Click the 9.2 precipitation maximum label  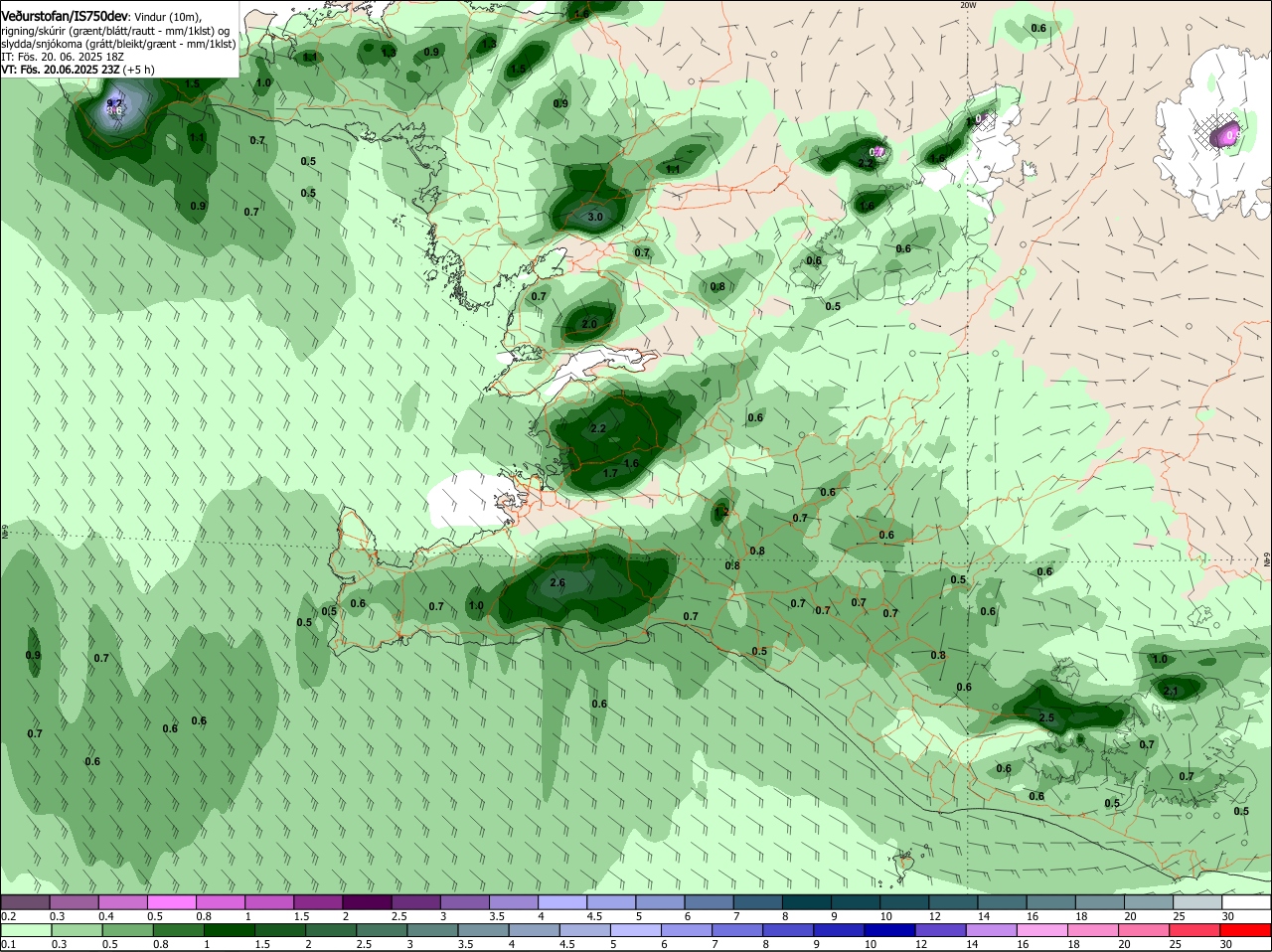(x=114, y=103)
